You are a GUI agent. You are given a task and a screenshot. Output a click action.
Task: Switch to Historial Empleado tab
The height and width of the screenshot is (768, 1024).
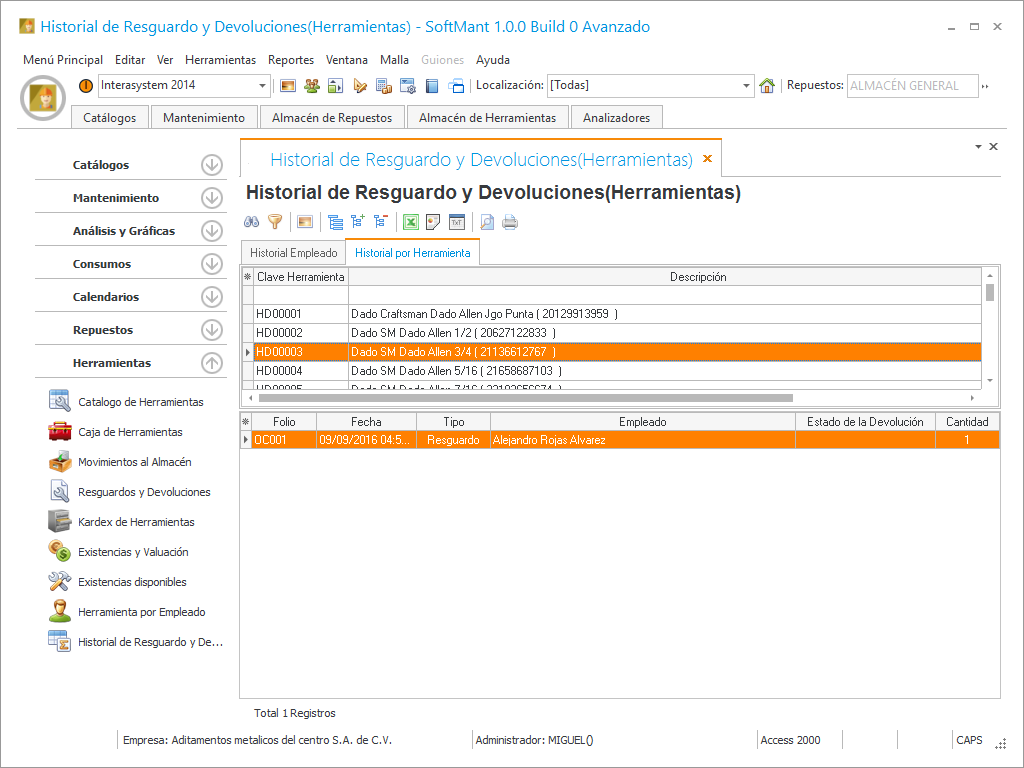[293, 253]
